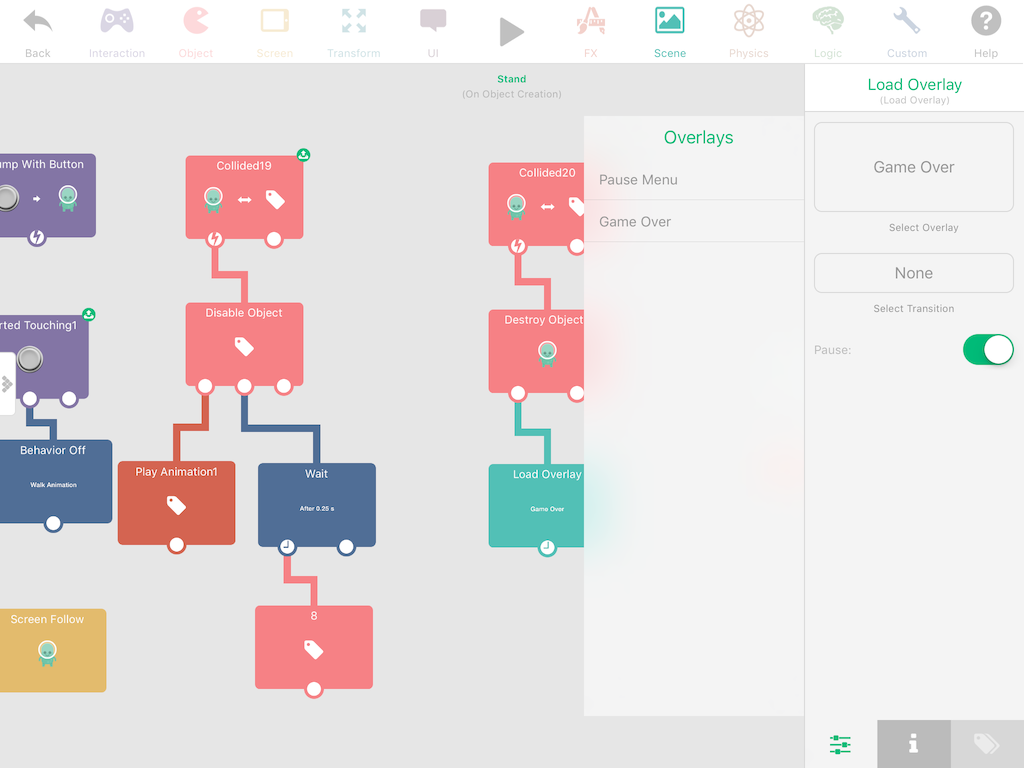Open the Game Over overlay selector
1024x768 pixels.
[x=914, y=167]
